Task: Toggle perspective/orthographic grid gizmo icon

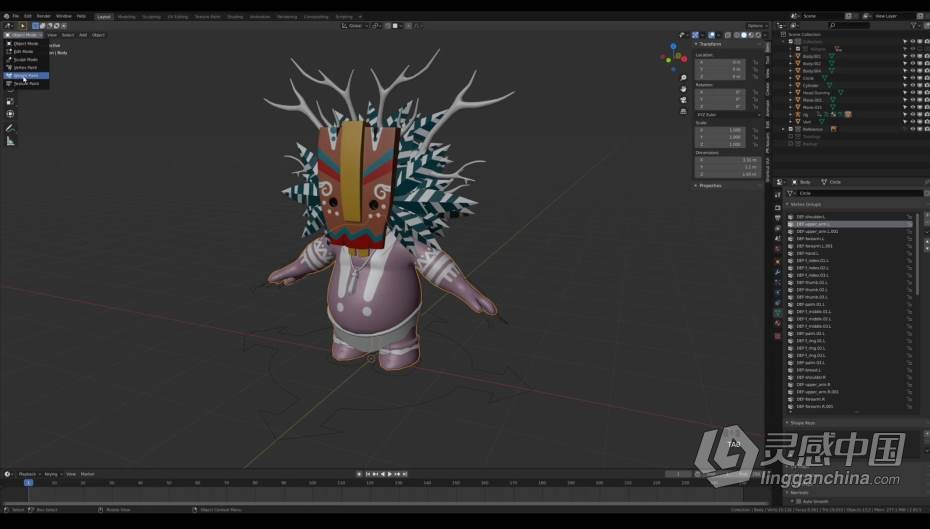Action: point(683,111)
